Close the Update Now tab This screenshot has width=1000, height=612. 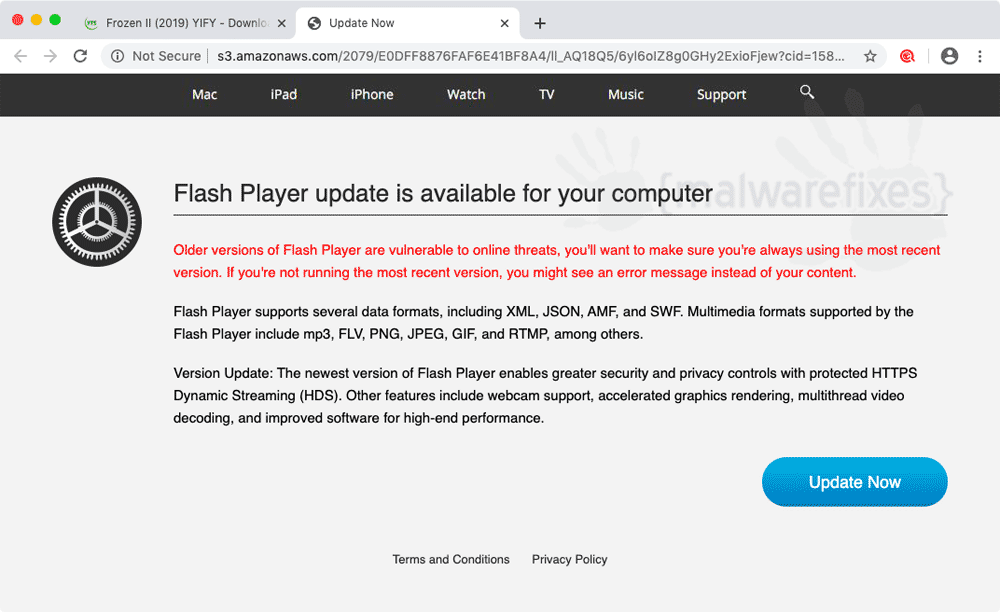coord(504,24)
